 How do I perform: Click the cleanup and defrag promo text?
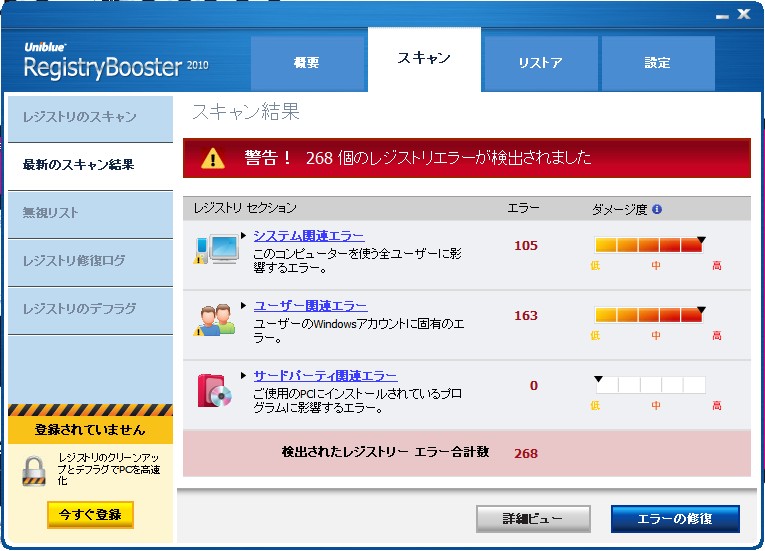109,469
